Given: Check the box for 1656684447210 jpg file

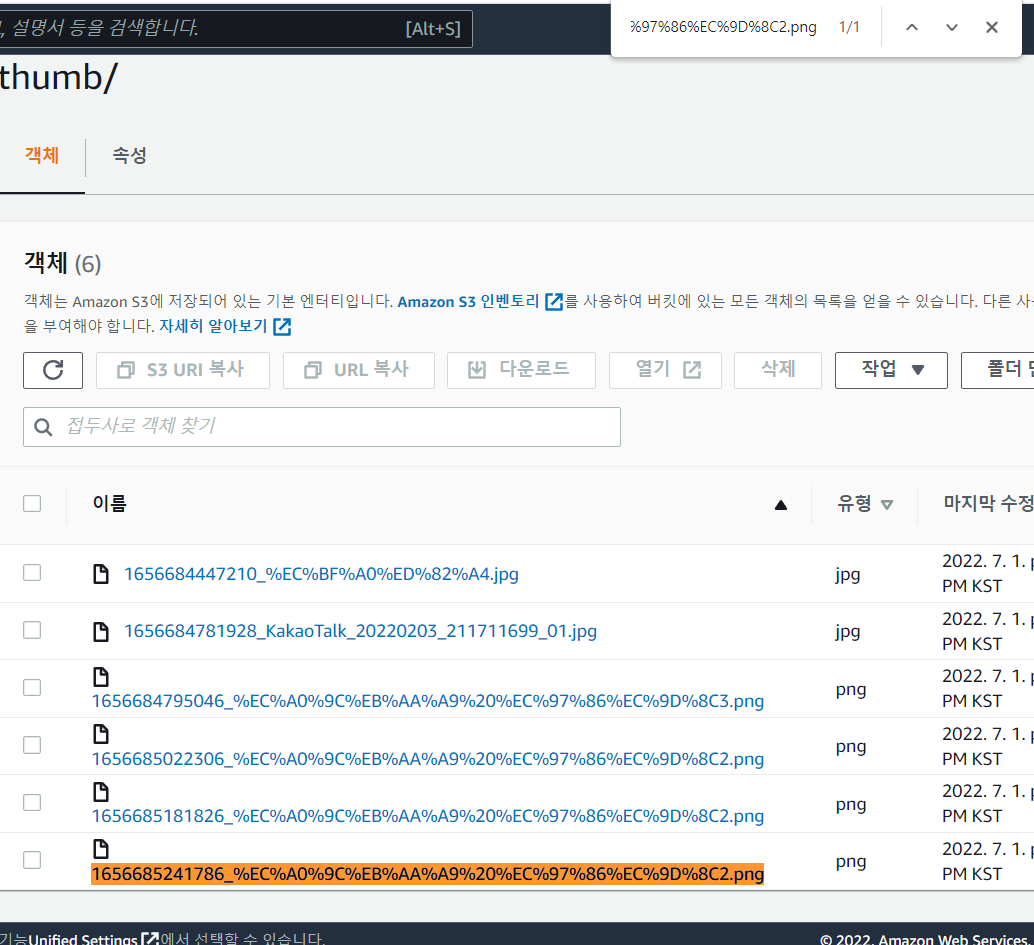Looking at the screenshot, I should coord(32,572).
